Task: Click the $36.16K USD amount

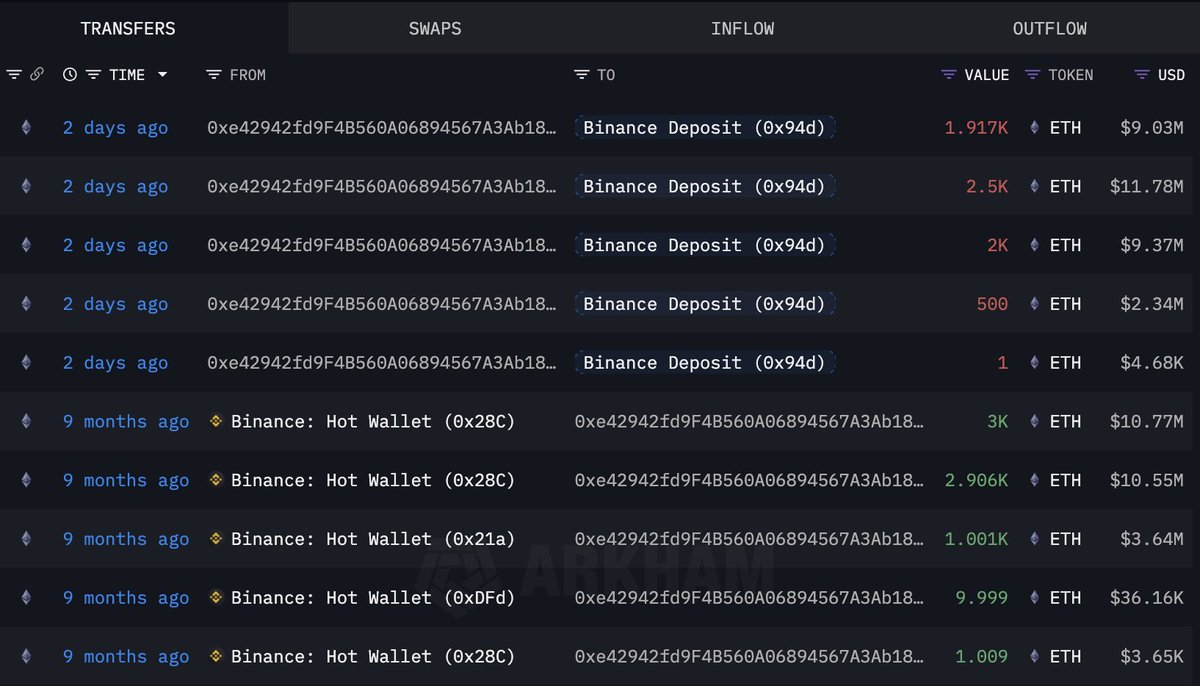Action: pos(1146,597)
